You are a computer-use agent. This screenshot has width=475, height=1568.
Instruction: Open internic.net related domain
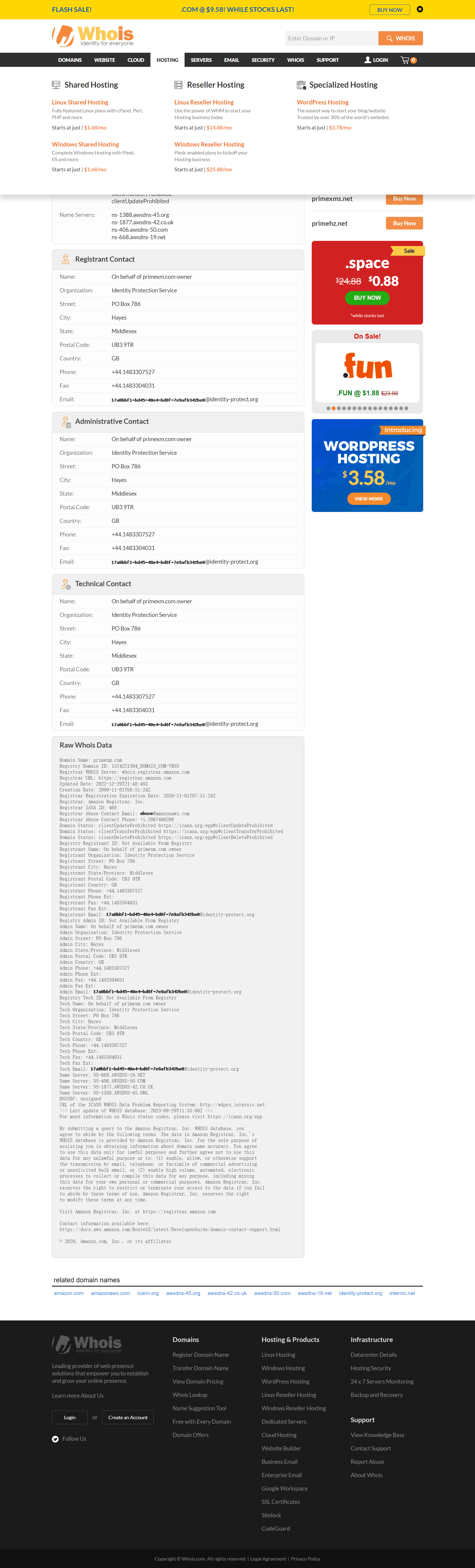coord(402,1293)
